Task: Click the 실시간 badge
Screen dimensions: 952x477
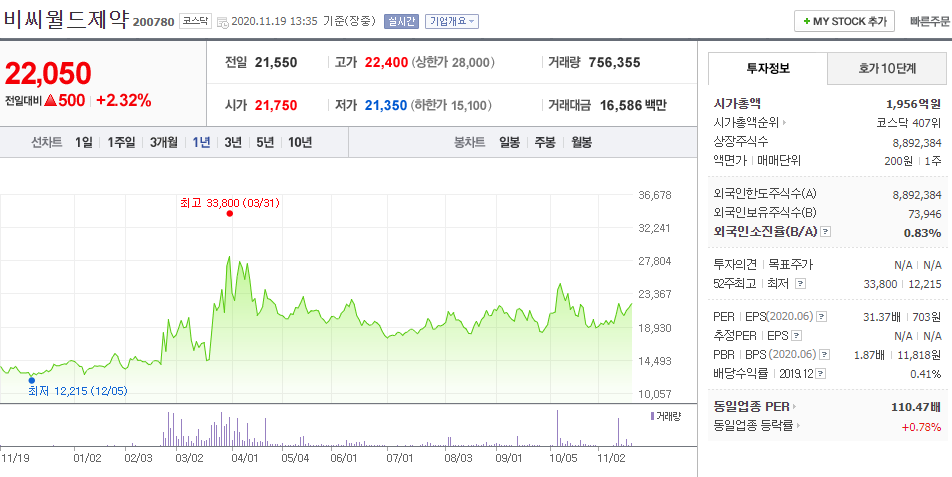Action: (x=401, y=21)
